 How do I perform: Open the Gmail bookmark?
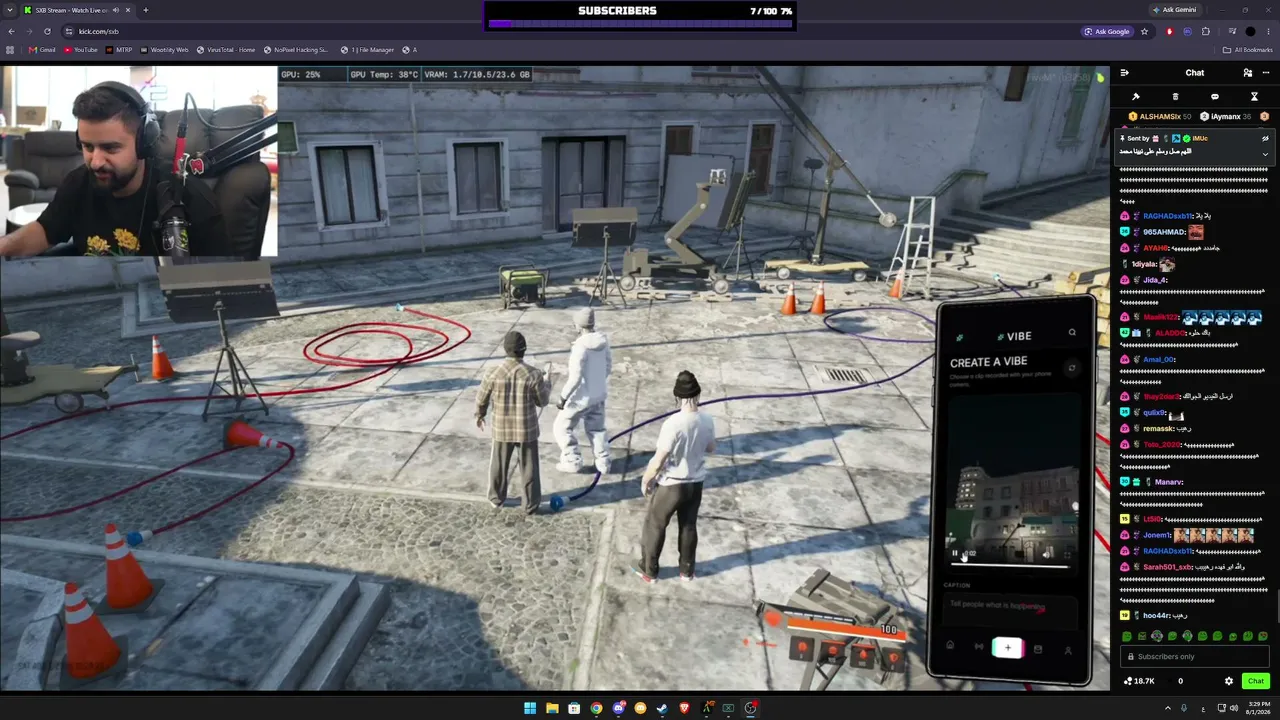43,50
